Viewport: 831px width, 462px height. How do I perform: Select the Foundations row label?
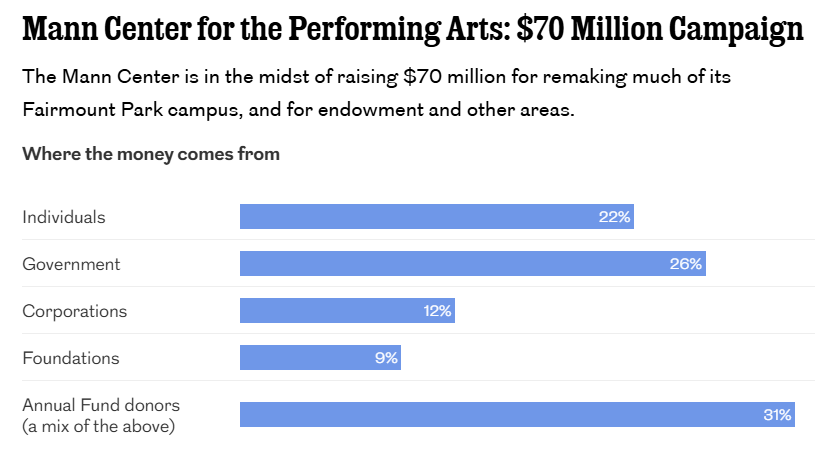click(71, 358)
